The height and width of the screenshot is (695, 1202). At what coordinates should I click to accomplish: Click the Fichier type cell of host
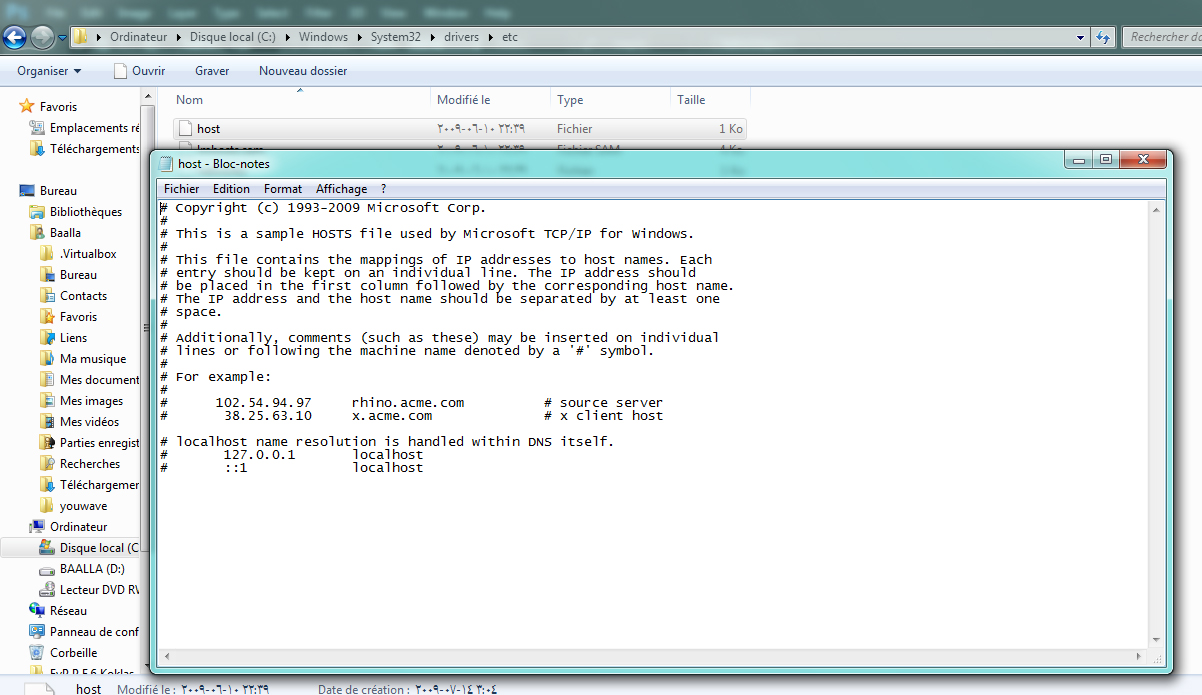575,129
